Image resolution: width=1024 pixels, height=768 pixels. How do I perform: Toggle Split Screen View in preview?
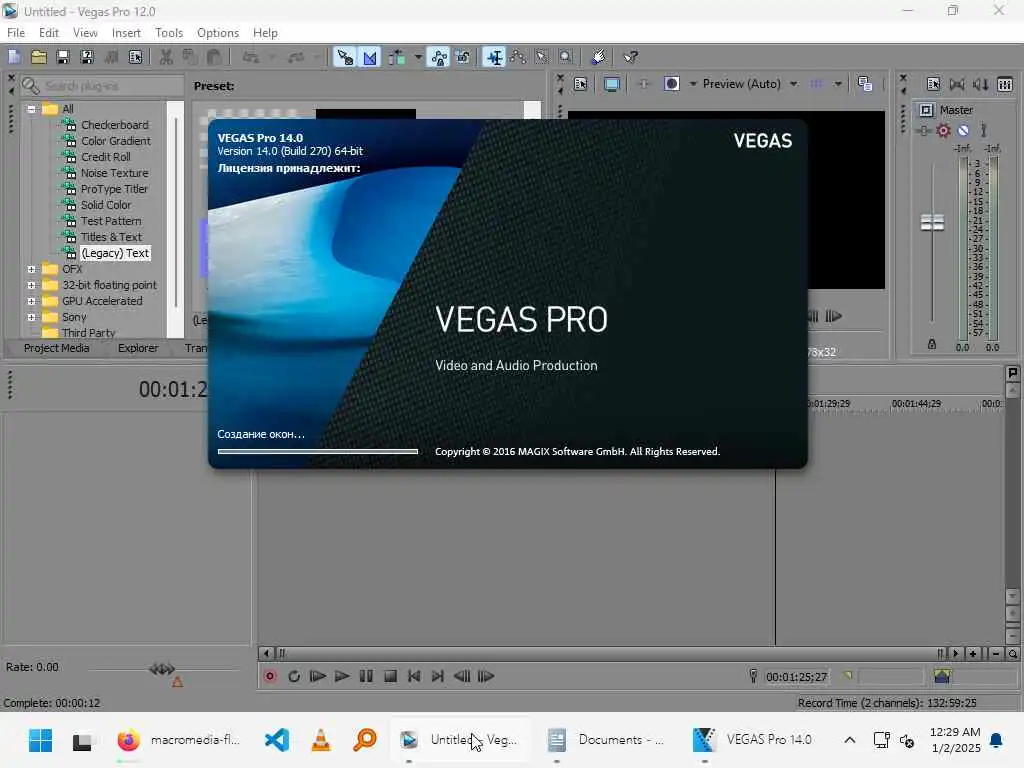coord(671,84)
